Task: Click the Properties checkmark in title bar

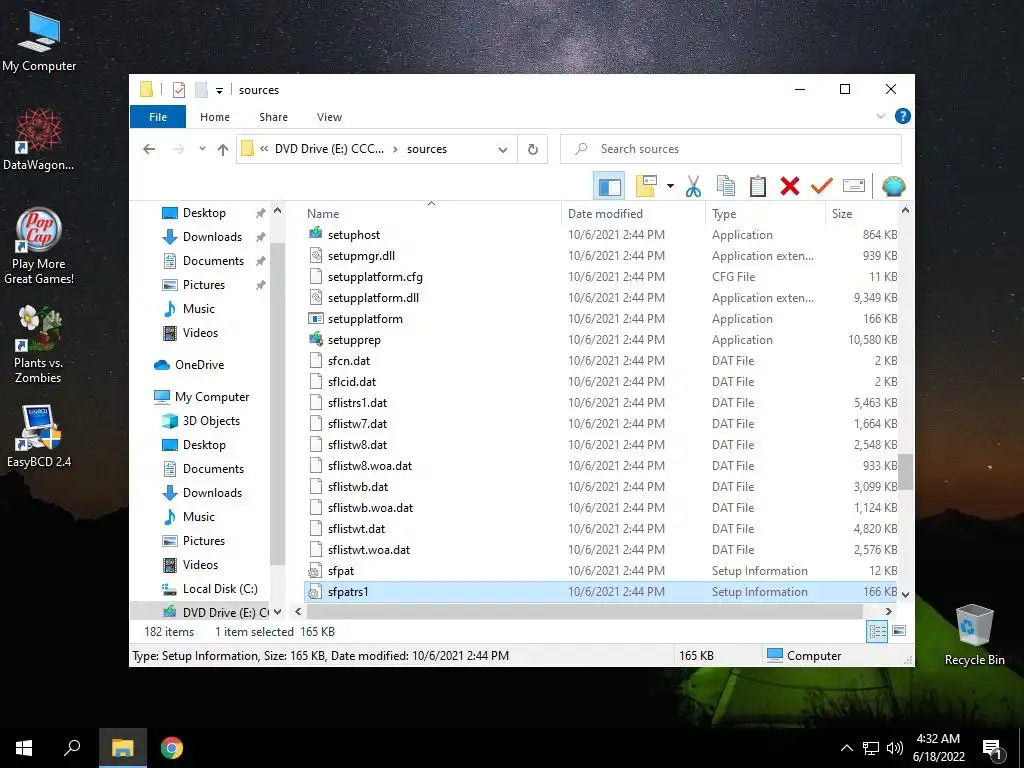Action: click(178, 90)
